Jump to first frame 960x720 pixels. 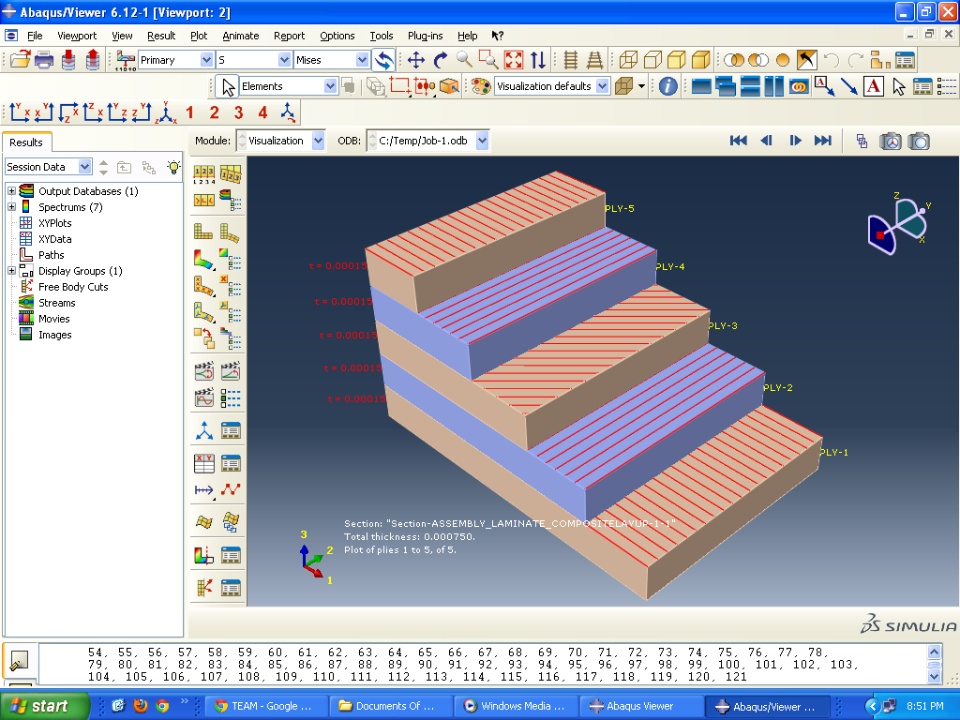tap(738, 141)
